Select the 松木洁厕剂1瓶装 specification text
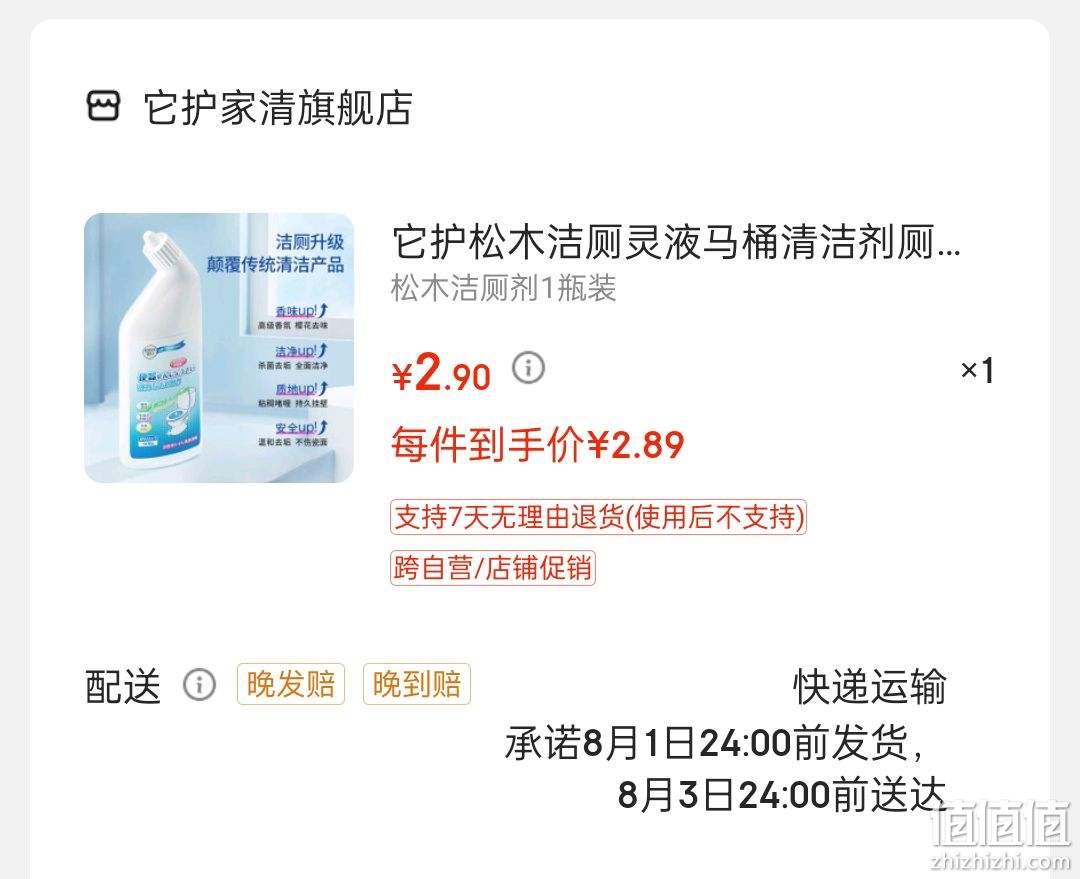1080x879 pixels. coord(503,288)
